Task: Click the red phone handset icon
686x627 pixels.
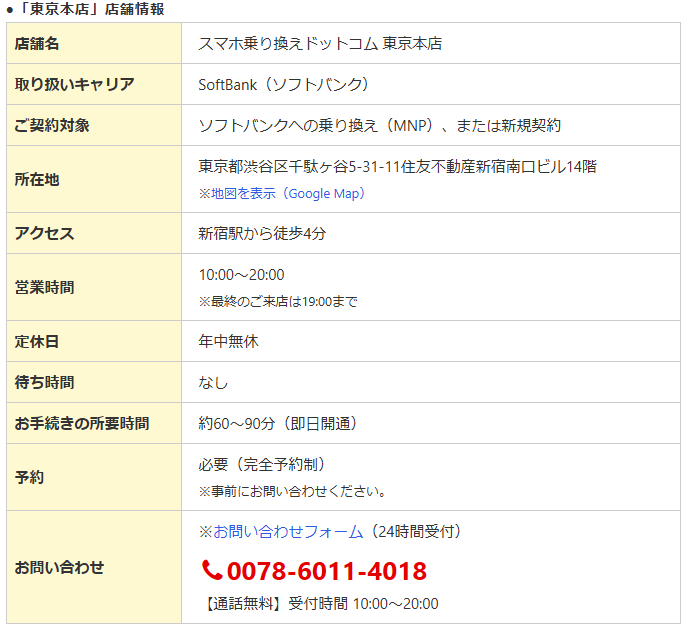Action: click(212, 570)
